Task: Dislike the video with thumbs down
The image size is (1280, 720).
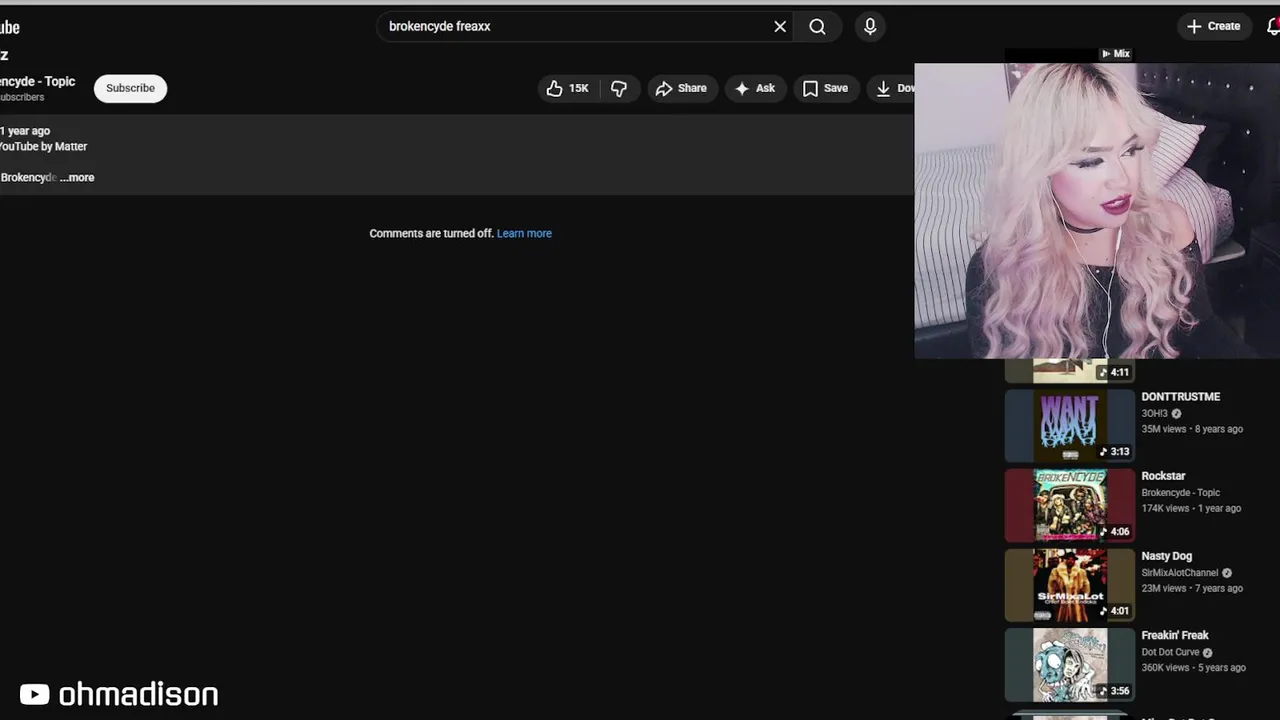Action: click(x=619, y=88)
